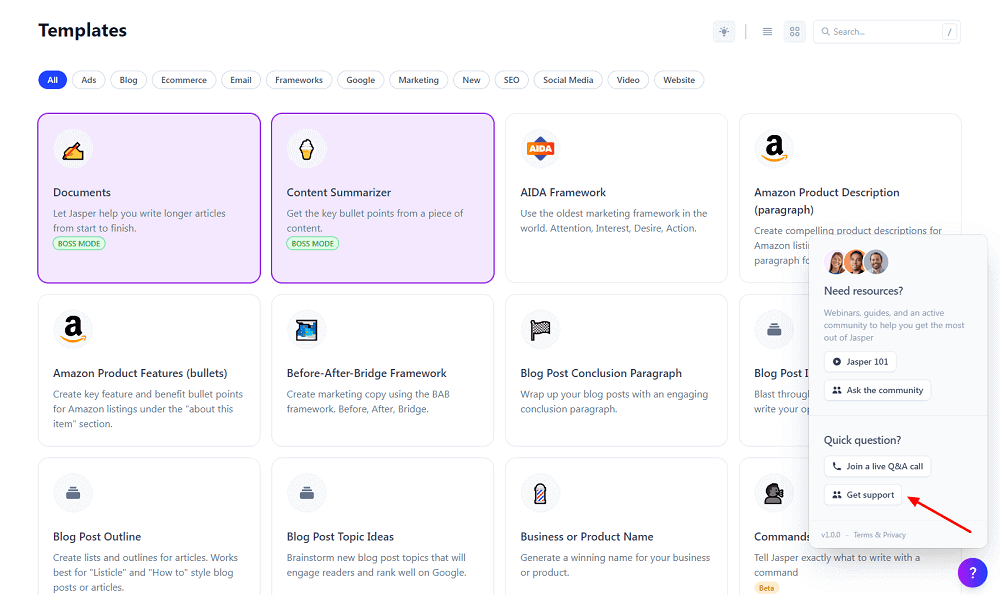Switch to grid view layout
Image resolution: width=1000 pixels, height=595 pixels.
[795, 31]
